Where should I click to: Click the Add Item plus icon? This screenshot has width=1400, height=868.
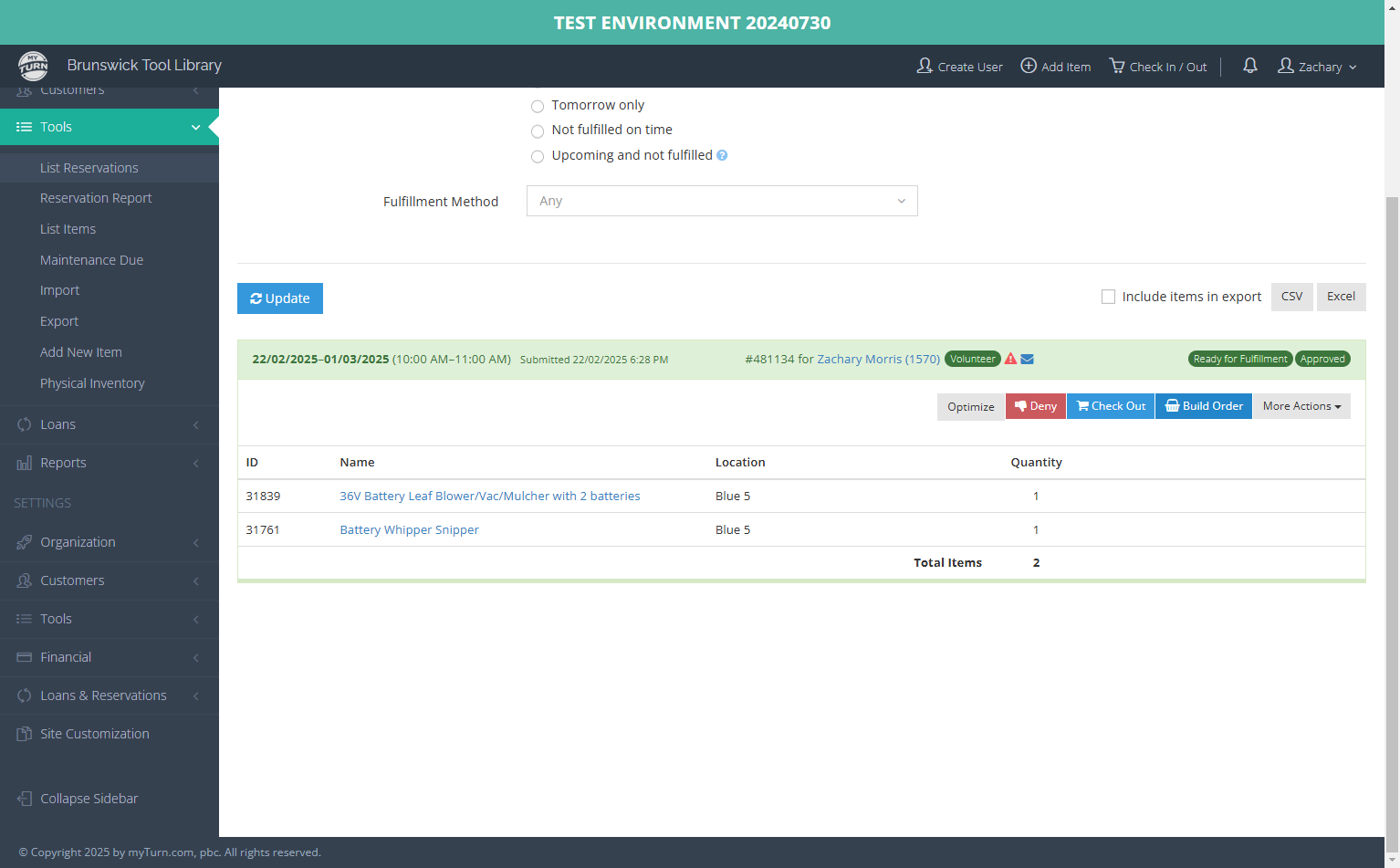(1029, 66)
